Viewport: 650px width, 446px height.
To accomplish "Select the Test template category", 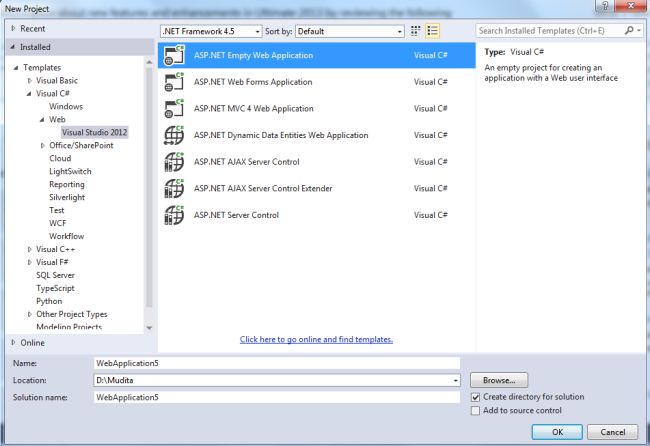I will [56, 210].
